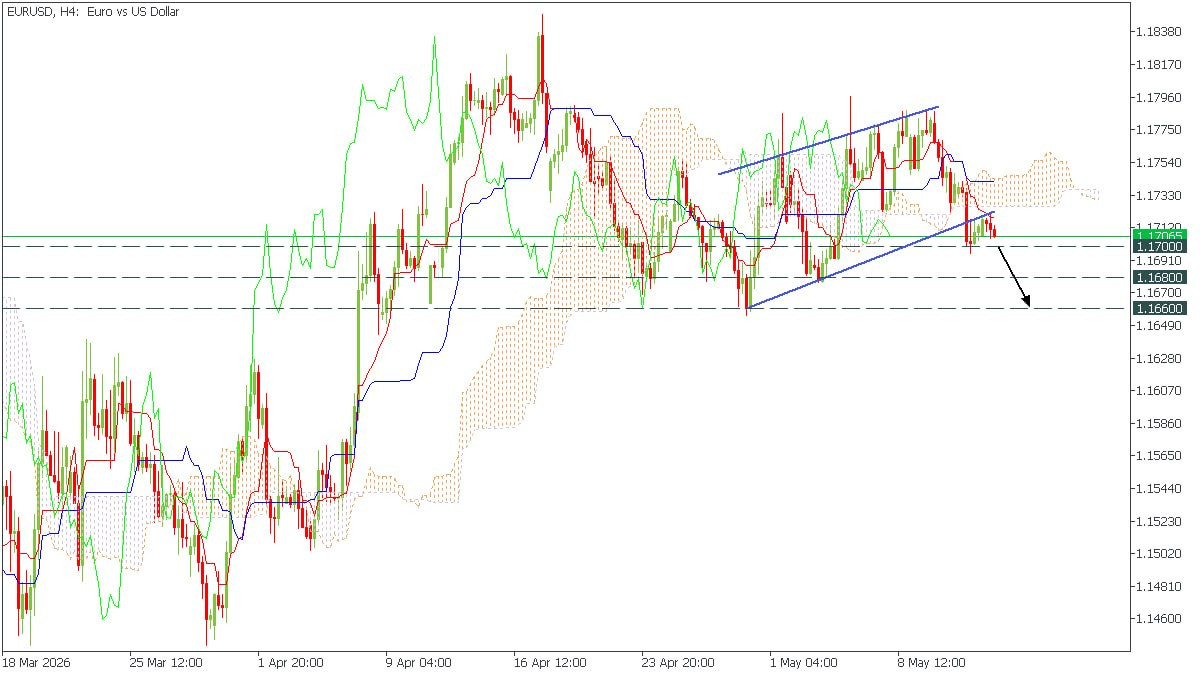The width and height of the screenshot is (1200, 675).
Task: Click the 1.16700 price axis label
Action: 1160,293
